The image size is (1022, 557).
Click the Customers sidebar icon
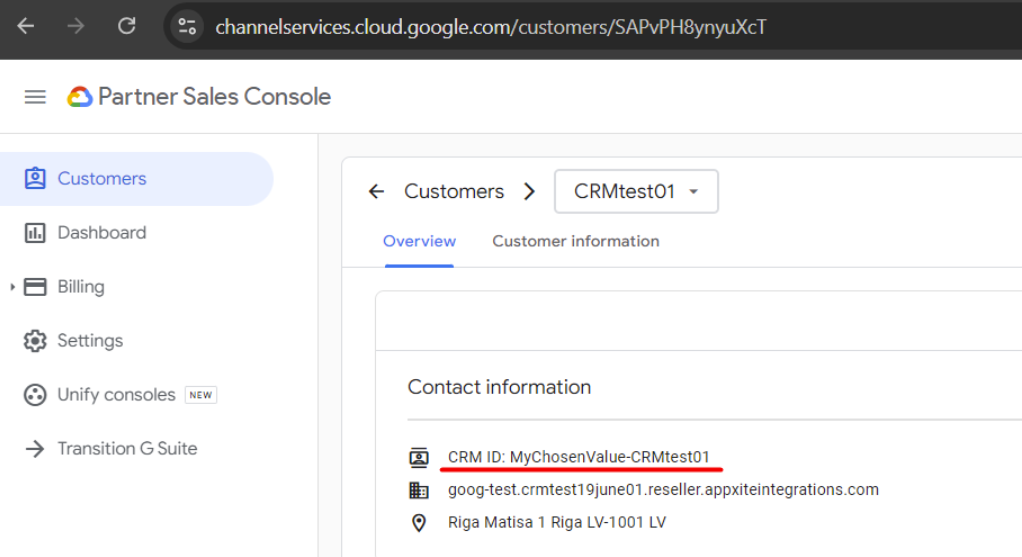tap(35, 179)
